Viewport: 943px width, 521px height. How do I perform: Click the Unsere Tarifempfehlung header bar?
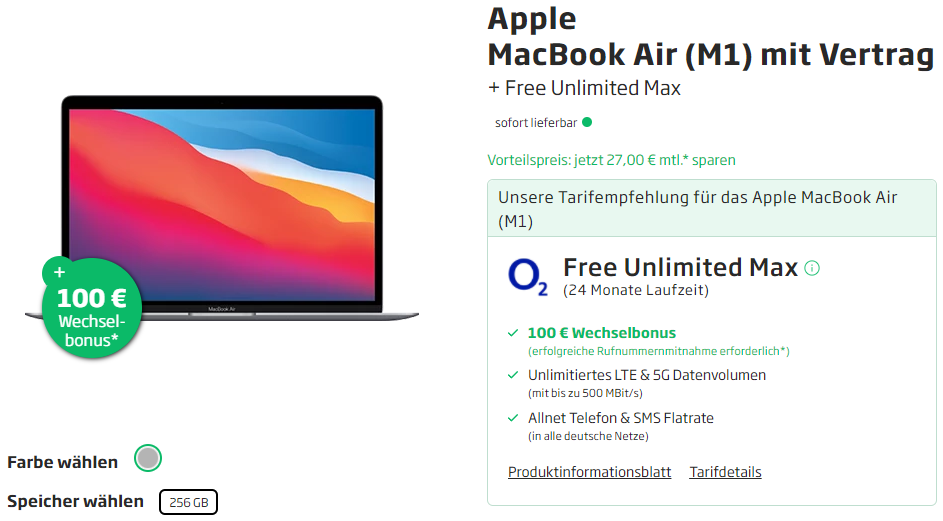tap(712, 208)
